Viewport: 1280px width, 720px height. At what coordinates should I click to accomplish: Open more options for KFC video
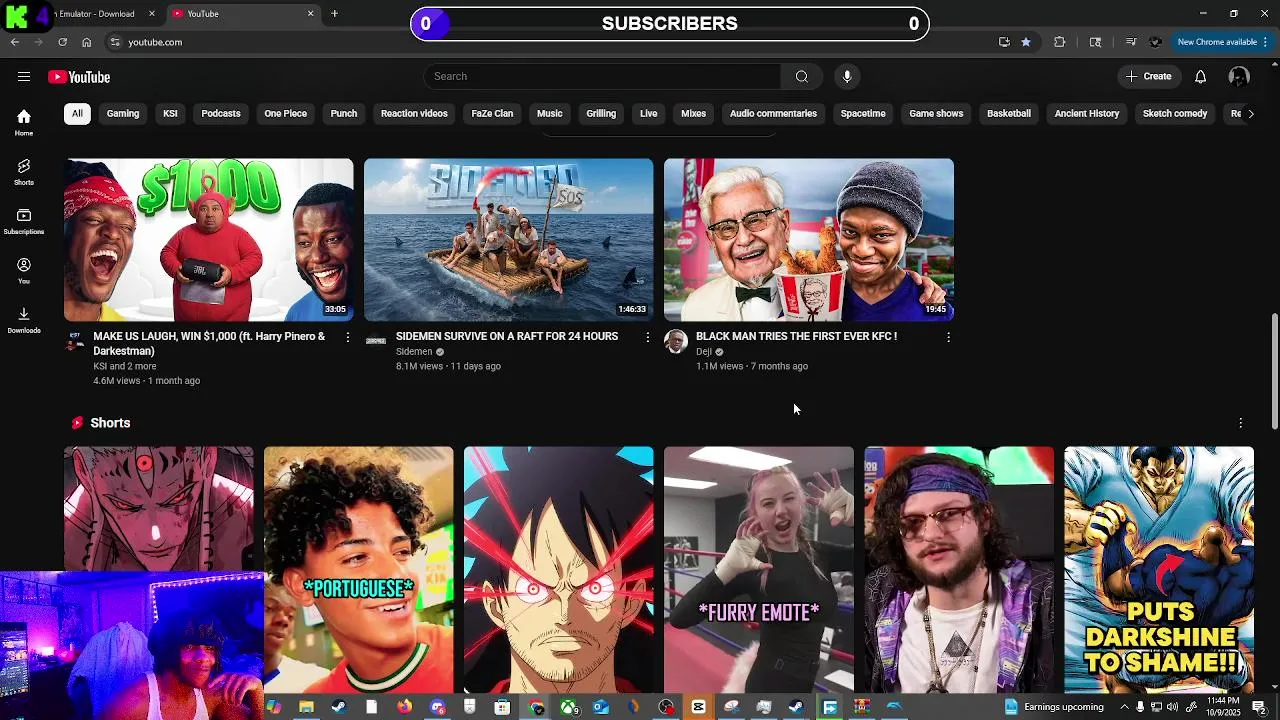(x=948, y=338)
